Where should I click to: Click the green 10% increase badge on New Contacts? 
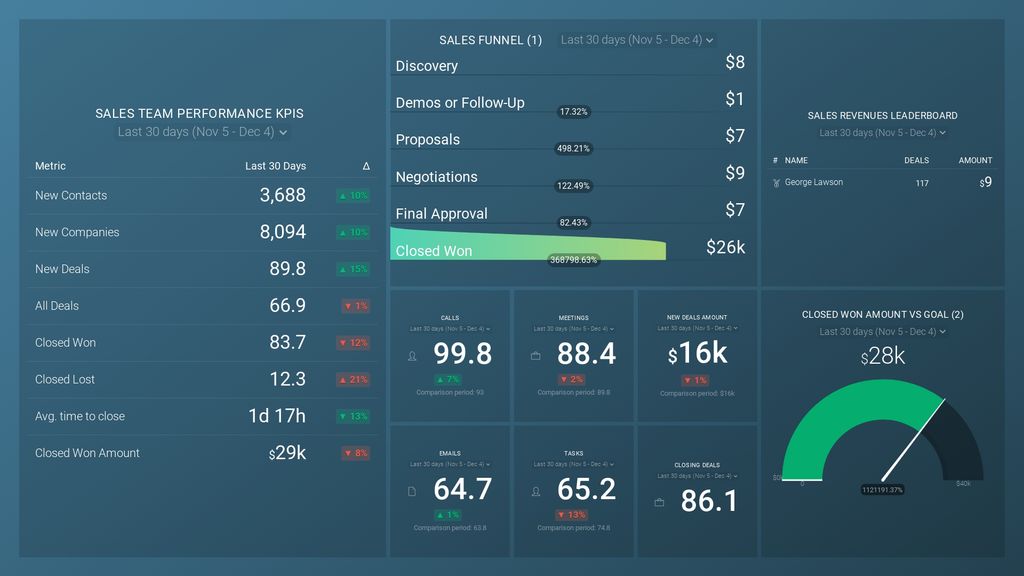352,196
